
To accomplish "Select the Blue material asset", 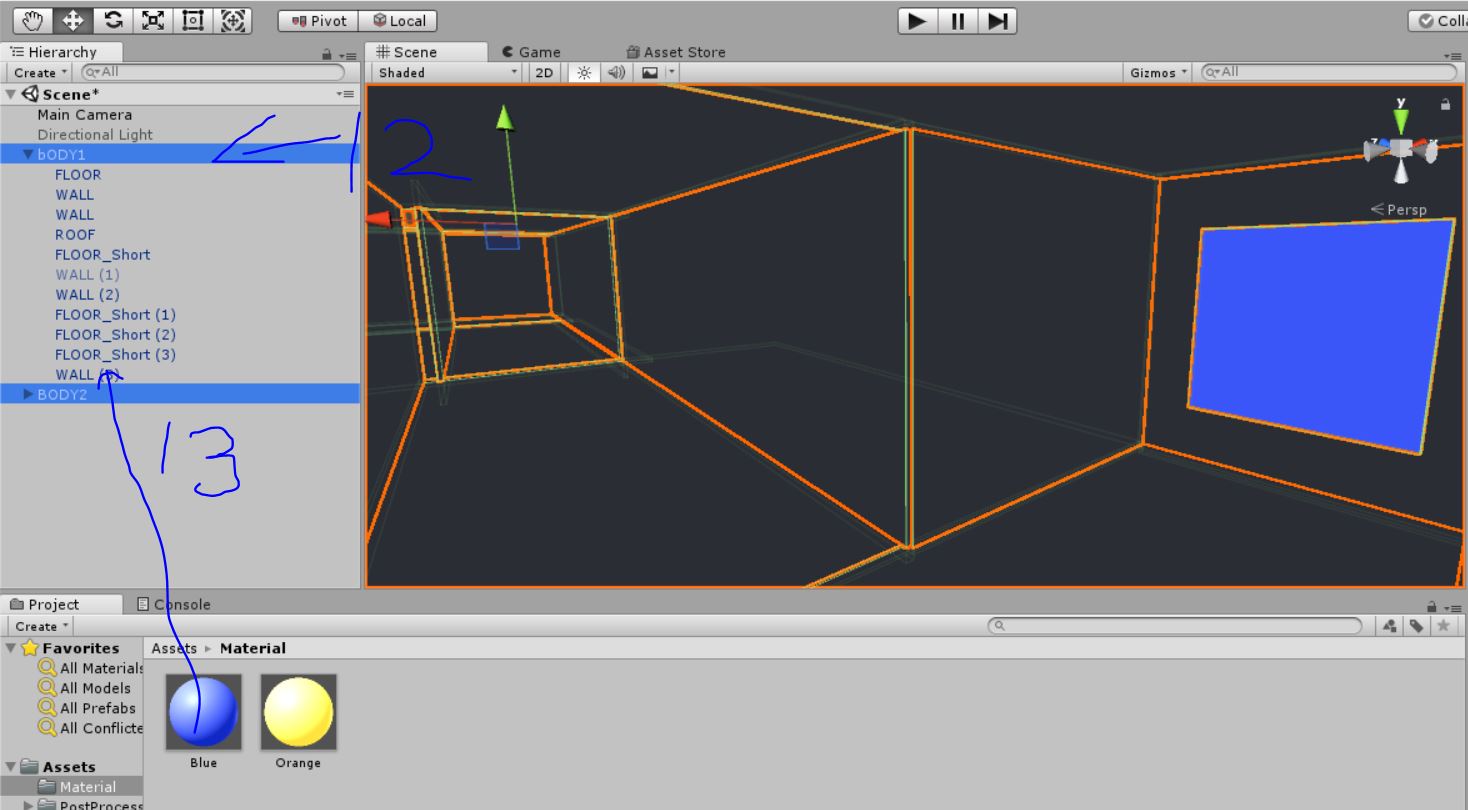I will (203, 712).
